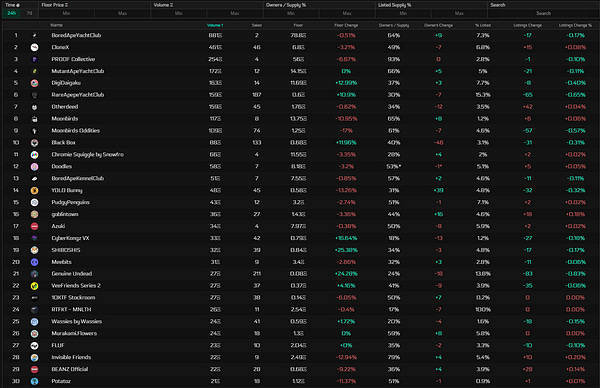Click the Azuki collection icon

[34, 226]
